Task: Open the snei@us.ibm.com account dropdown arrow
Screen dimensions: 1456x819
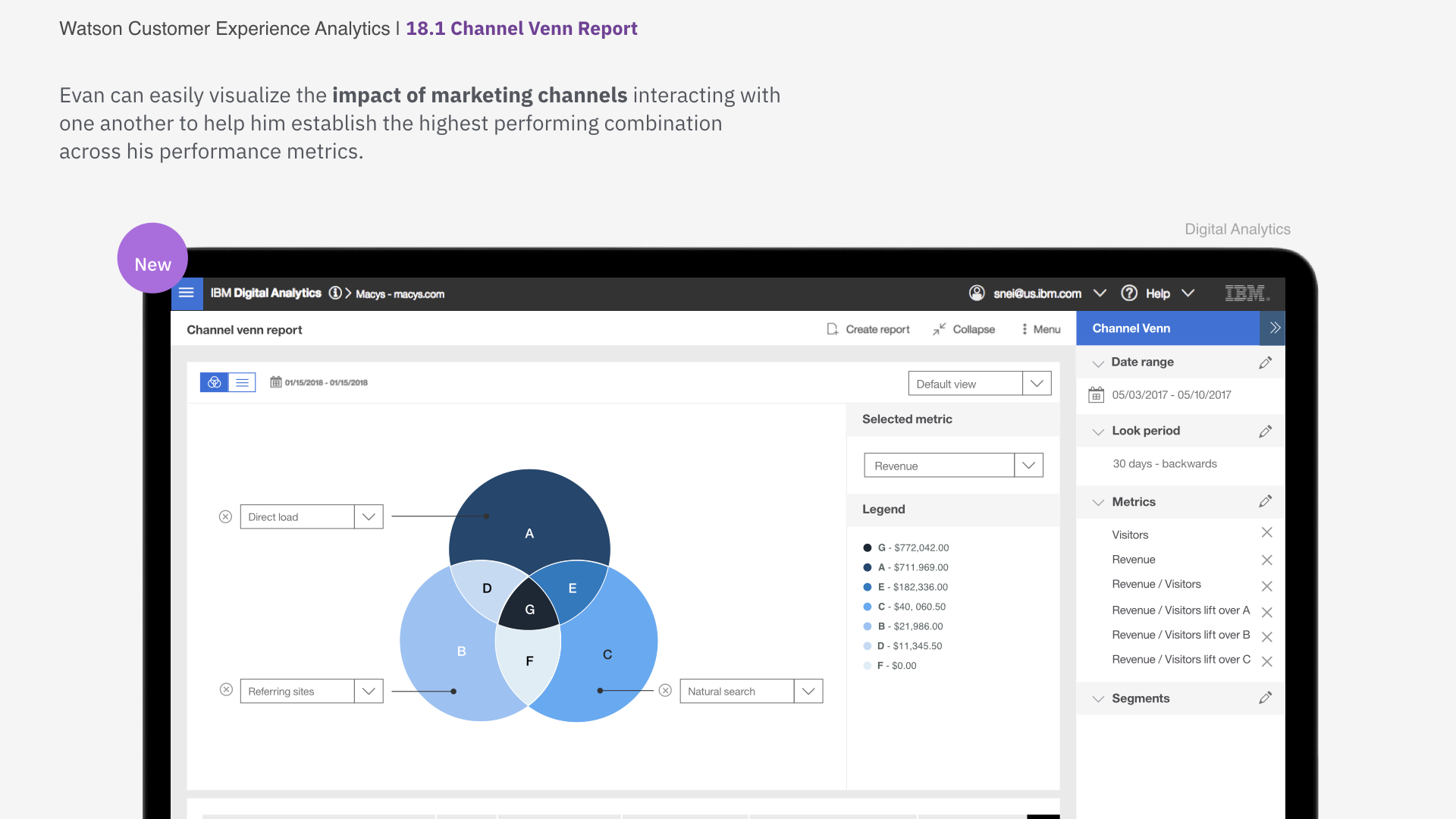Action: [x=1100, y=293]
